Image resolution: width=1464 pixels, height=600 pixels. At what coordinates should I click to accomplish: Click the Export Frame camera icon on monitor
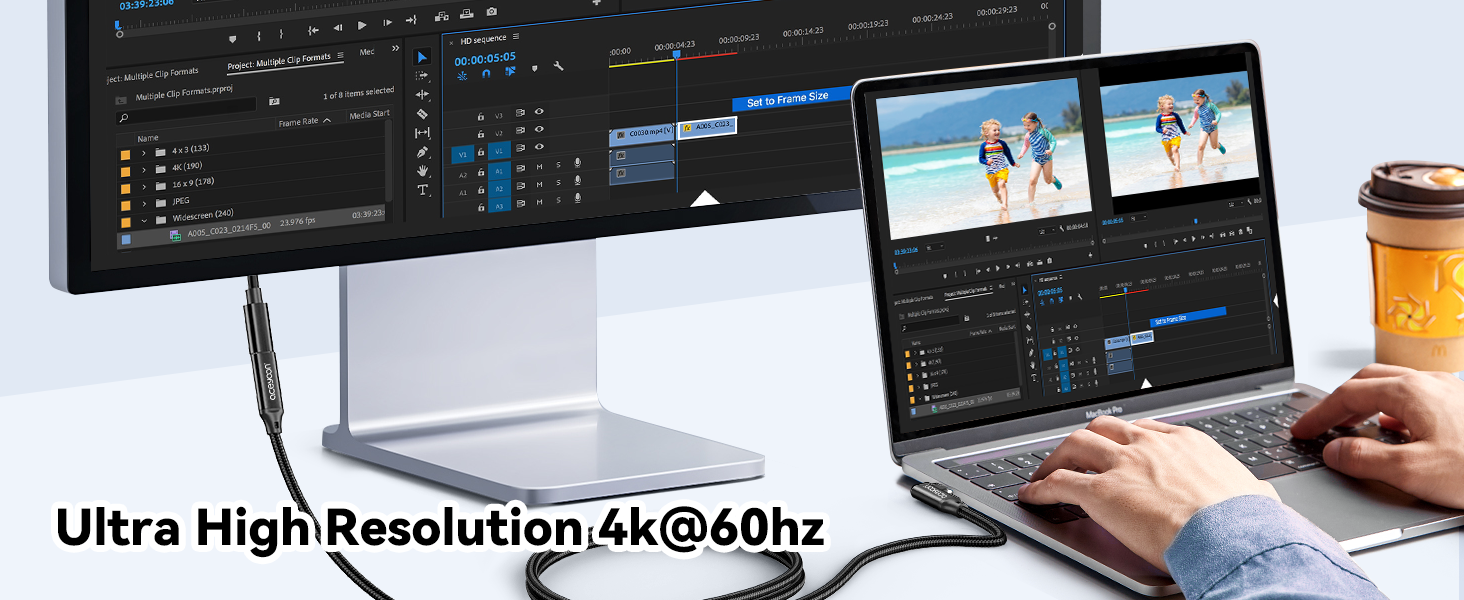click(x=491, y=12)
